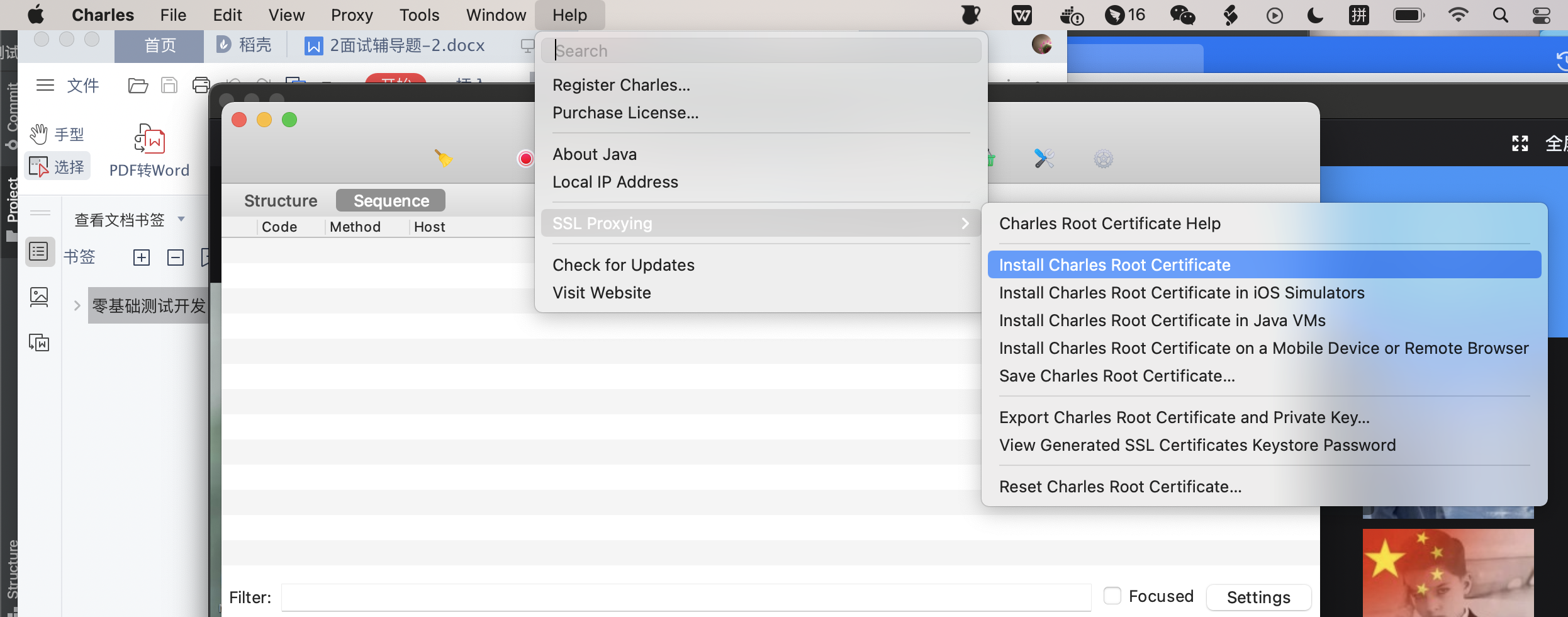The image size is (1568, 617).
Task: Select the 手型 hand tool in WPS
Action: pyautogui.click(x=57, y=134)
